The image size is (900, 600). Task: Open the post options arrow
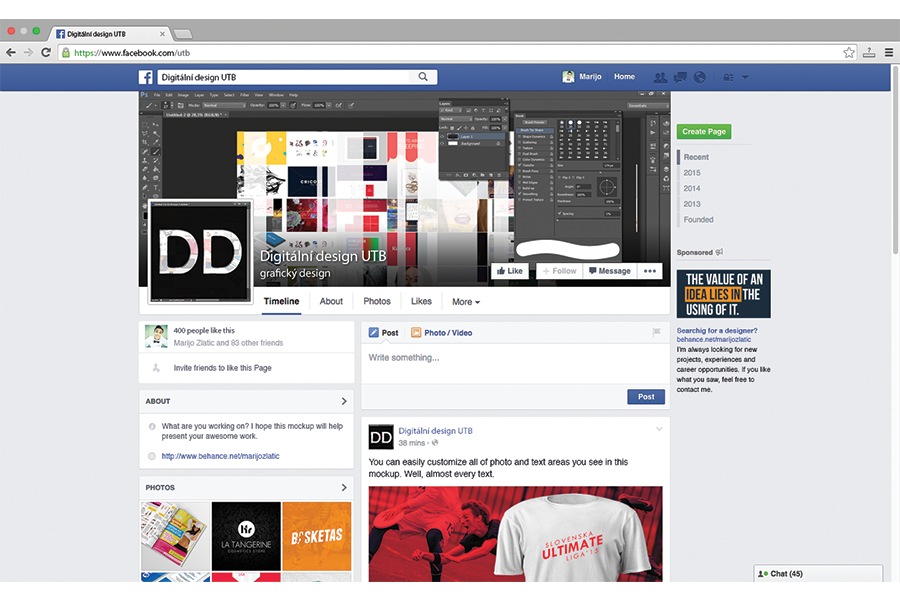pos(659,429)
